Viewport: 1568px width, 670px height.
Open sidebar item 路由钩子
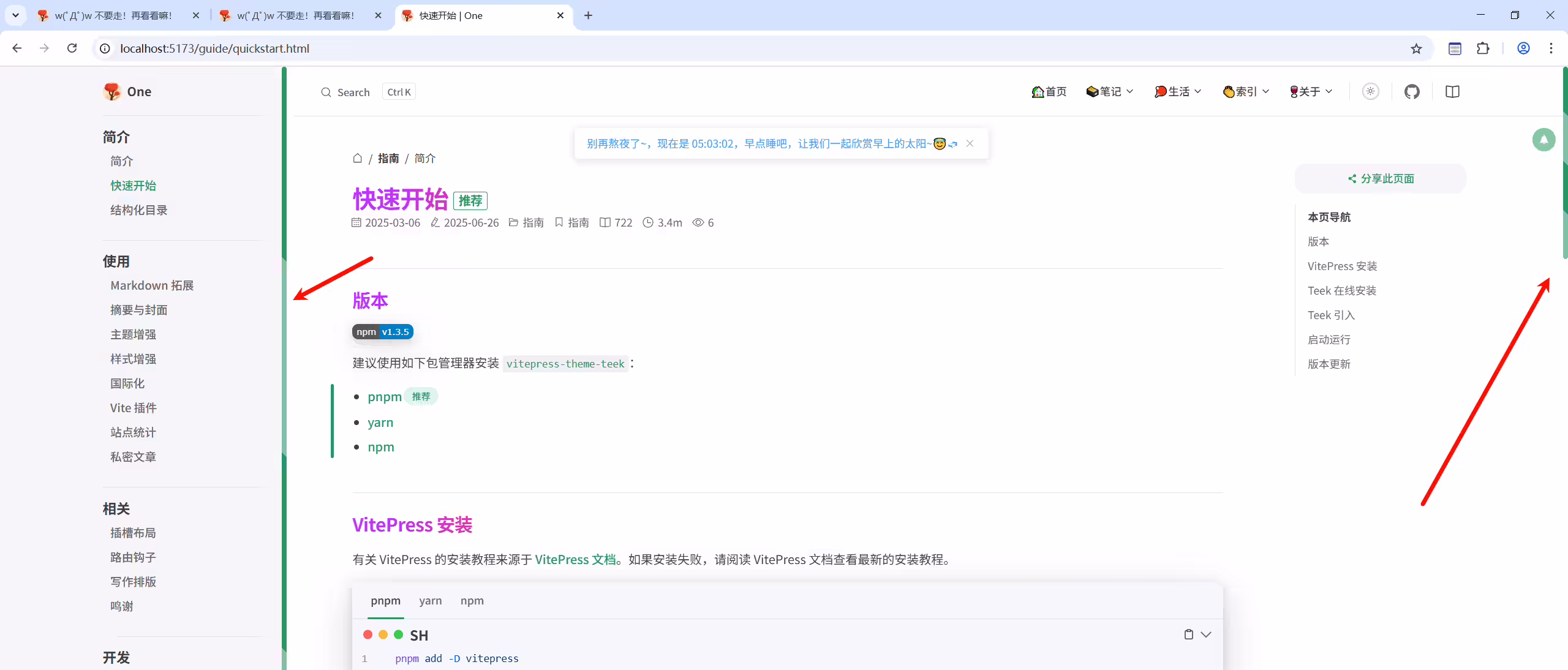click(133, 557)
